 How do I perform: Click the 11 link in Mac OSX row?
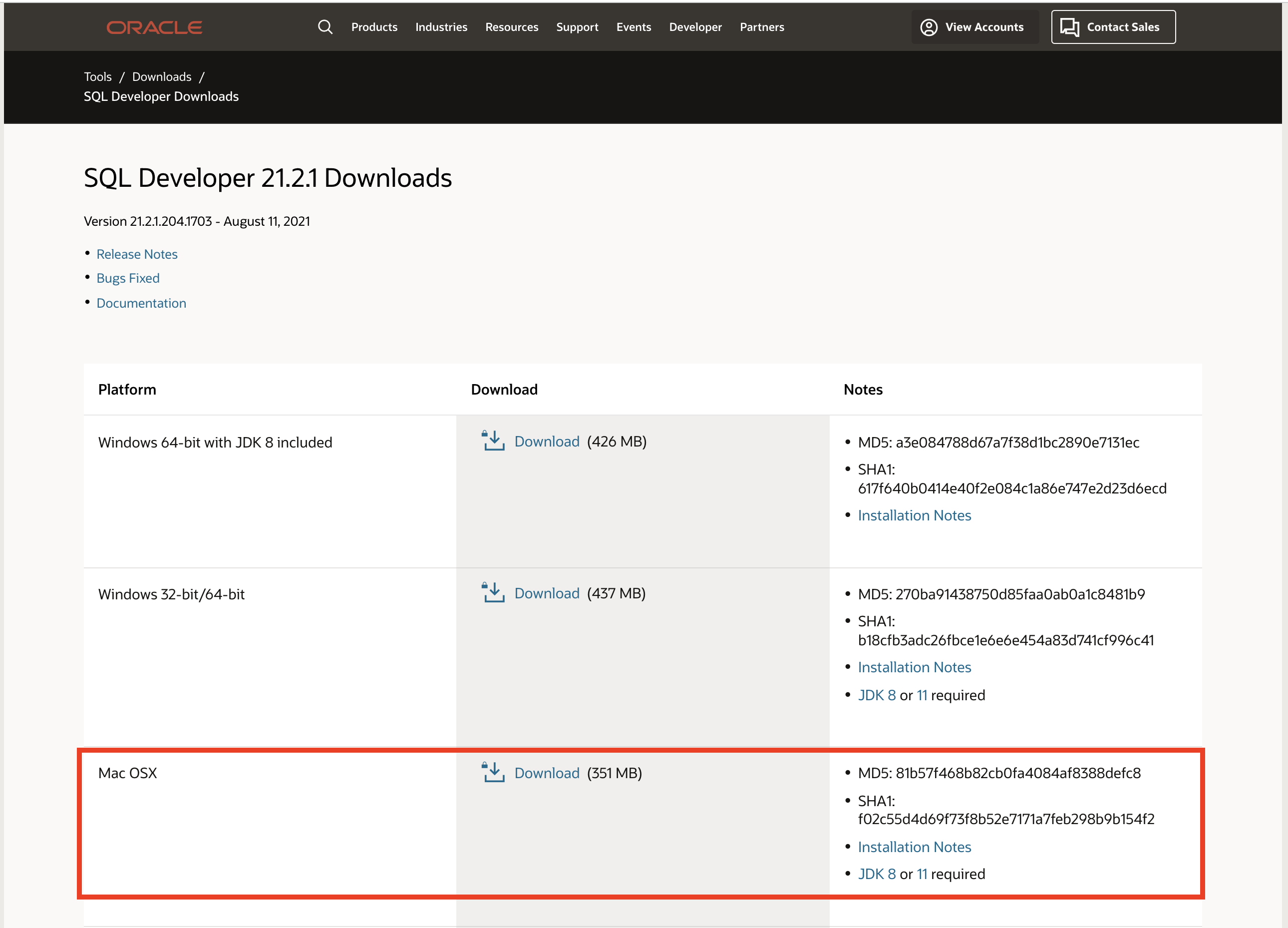[x=922, y=874]
